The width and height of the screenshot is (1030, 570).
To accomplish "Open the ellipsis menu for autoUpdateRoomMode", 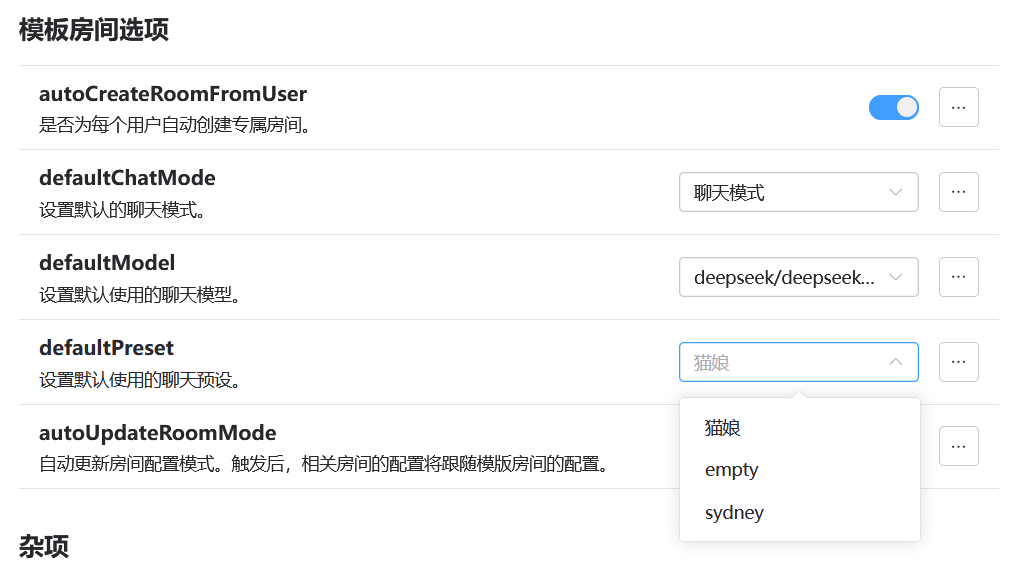I will pos(958,446).
